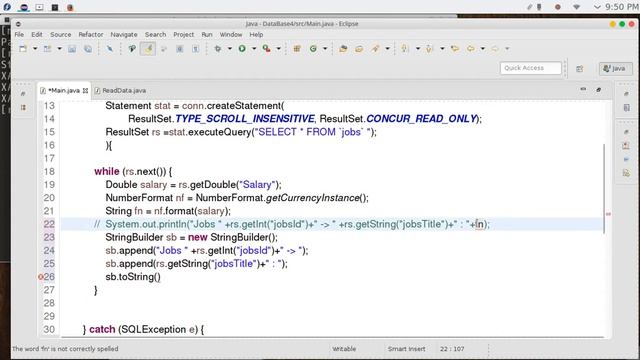Open the Edit menu

[x=37, y=35]
